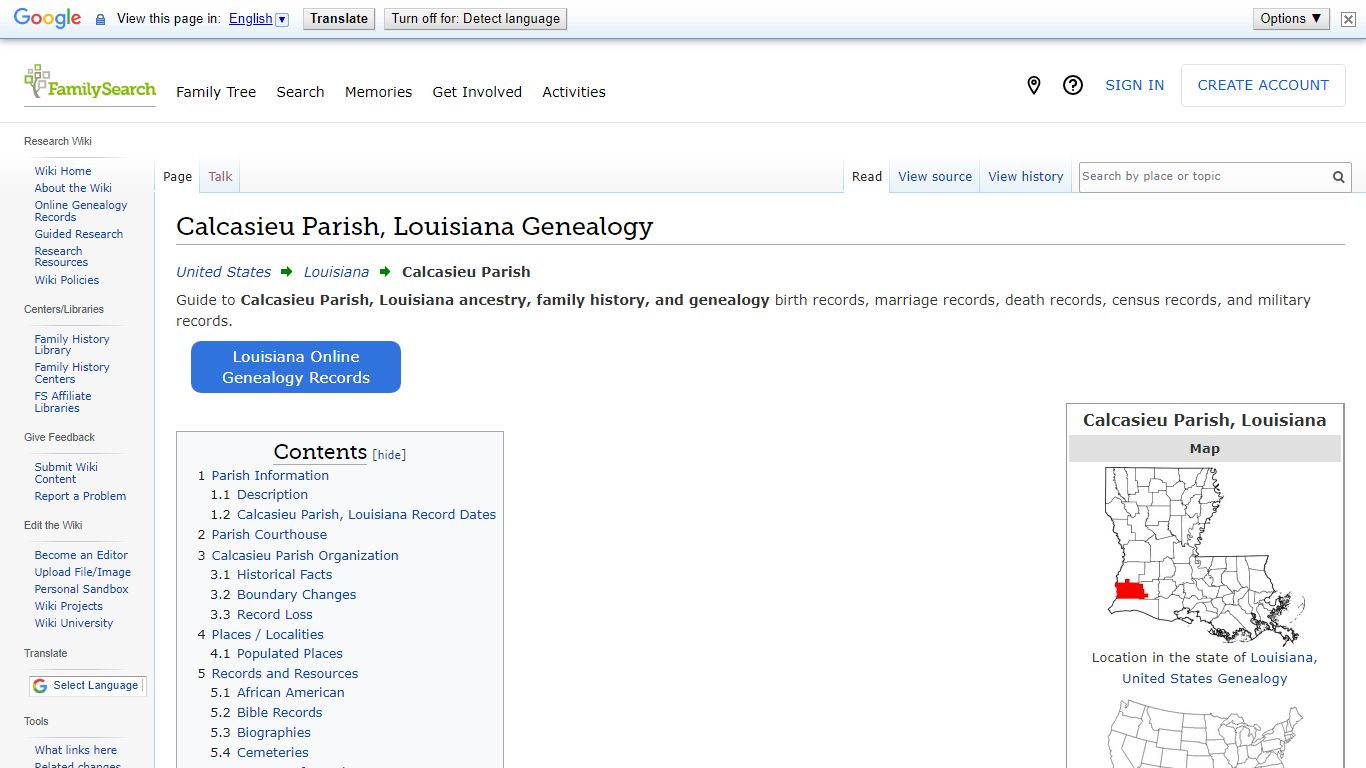Switch to the Talk tab
Viewport: 1366px width, 768px height.
tap(220, 177)
